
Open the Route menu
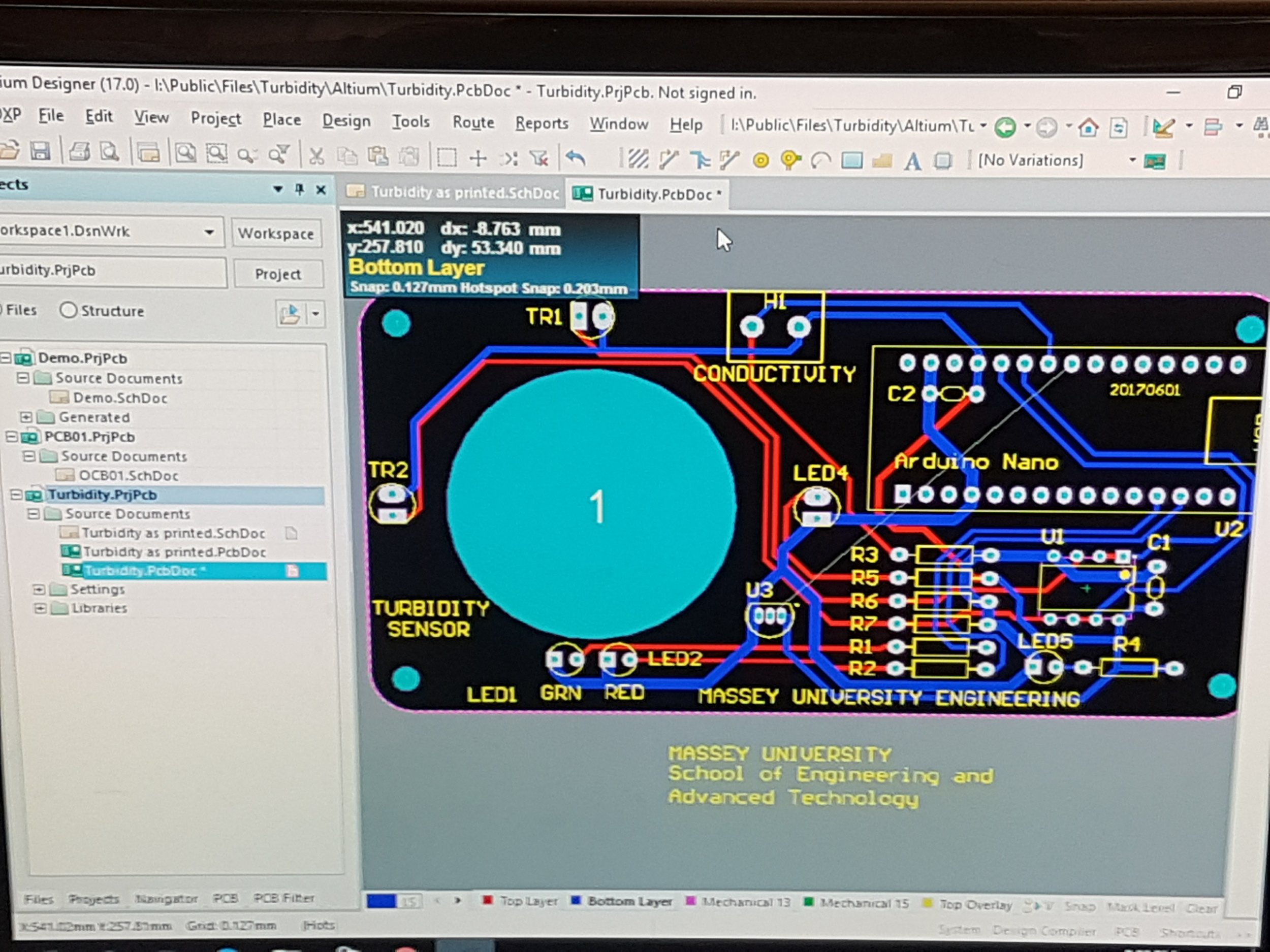pyautogui.click(x=473, y=122)
